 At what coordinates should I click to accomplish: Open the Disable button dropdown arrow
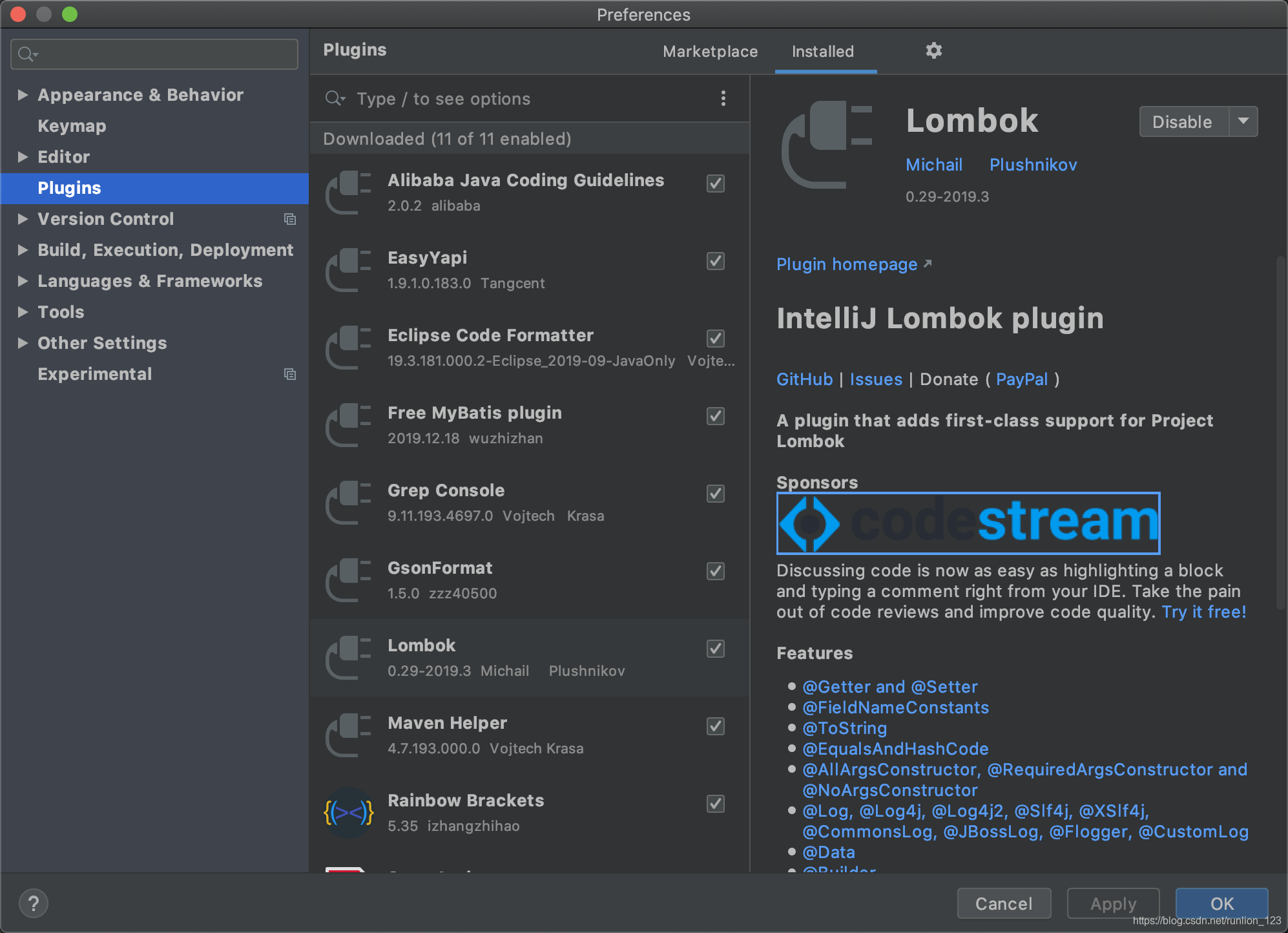tap(1243, 121)
